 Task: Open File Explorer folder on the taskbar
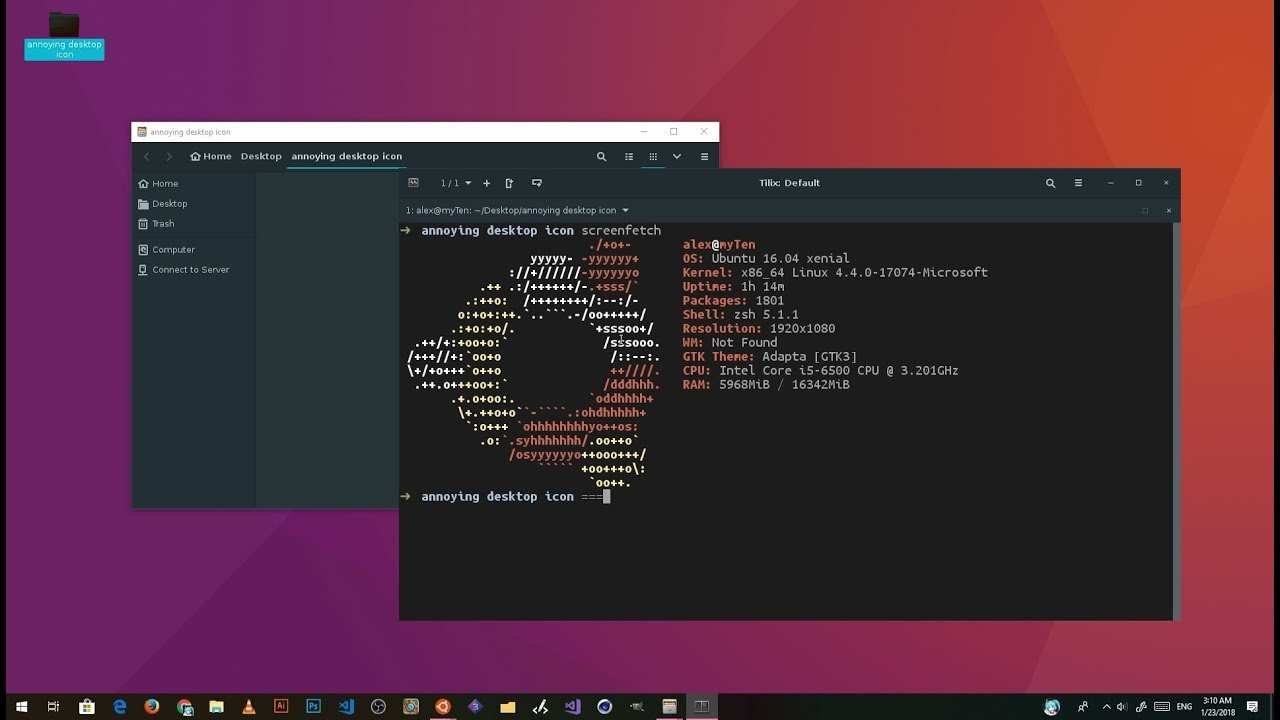point(507,707)
